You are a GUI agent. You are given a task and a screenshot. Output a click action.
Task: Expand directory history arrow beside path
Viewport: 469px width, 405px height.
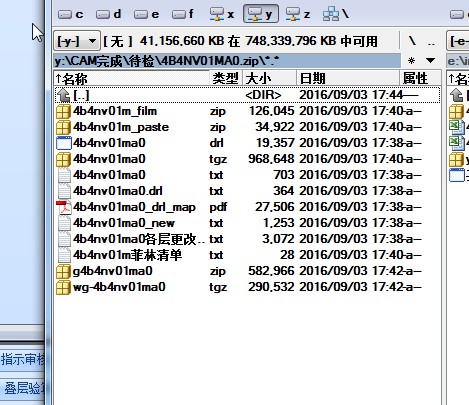pyautogui.click(x=430, y=61)
